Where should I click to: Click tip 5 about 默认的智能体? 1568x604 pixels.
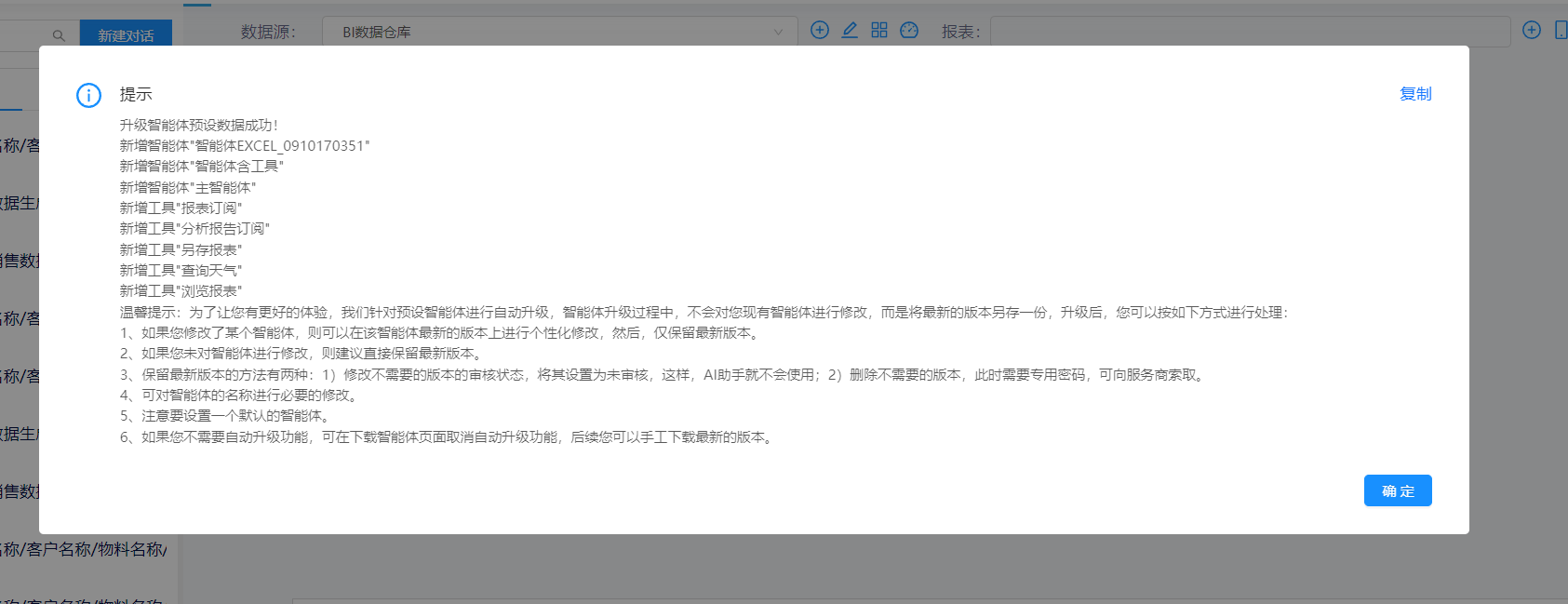tap(227, 416)
